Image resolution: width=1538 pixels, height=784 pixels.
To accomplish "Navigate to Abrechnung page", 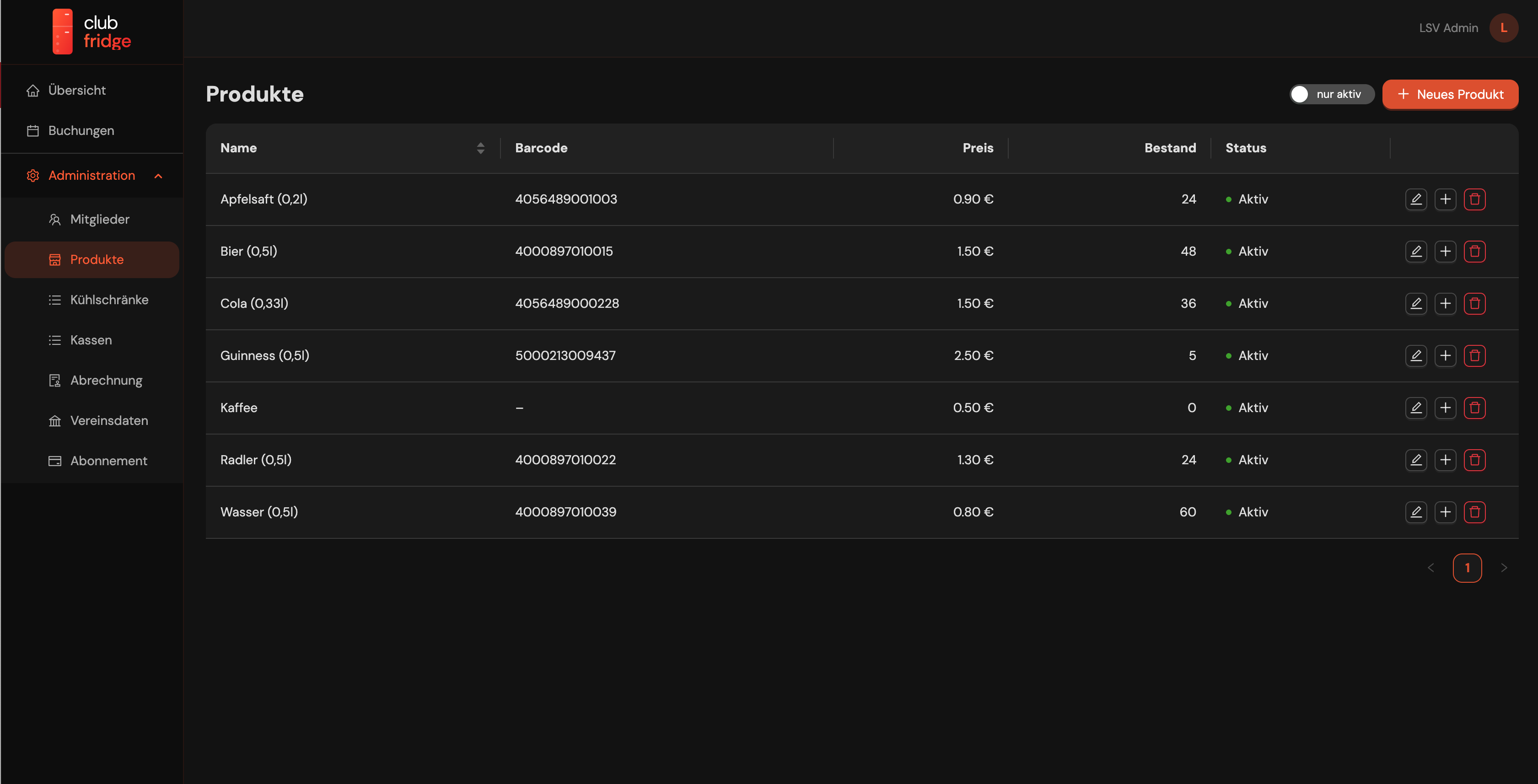I will pos(106,381).
